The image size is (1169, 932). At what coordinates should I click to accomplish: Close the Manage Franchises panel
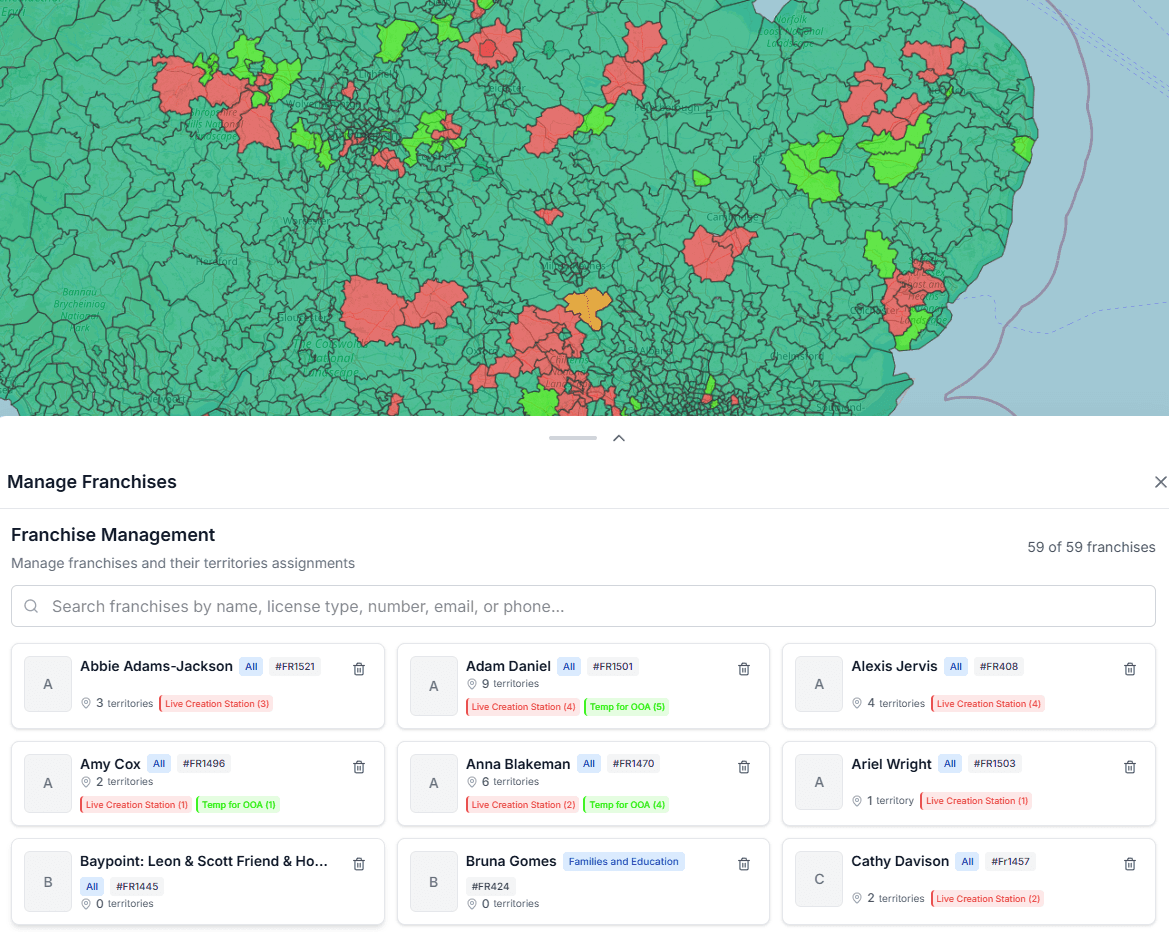(1160, 482)
